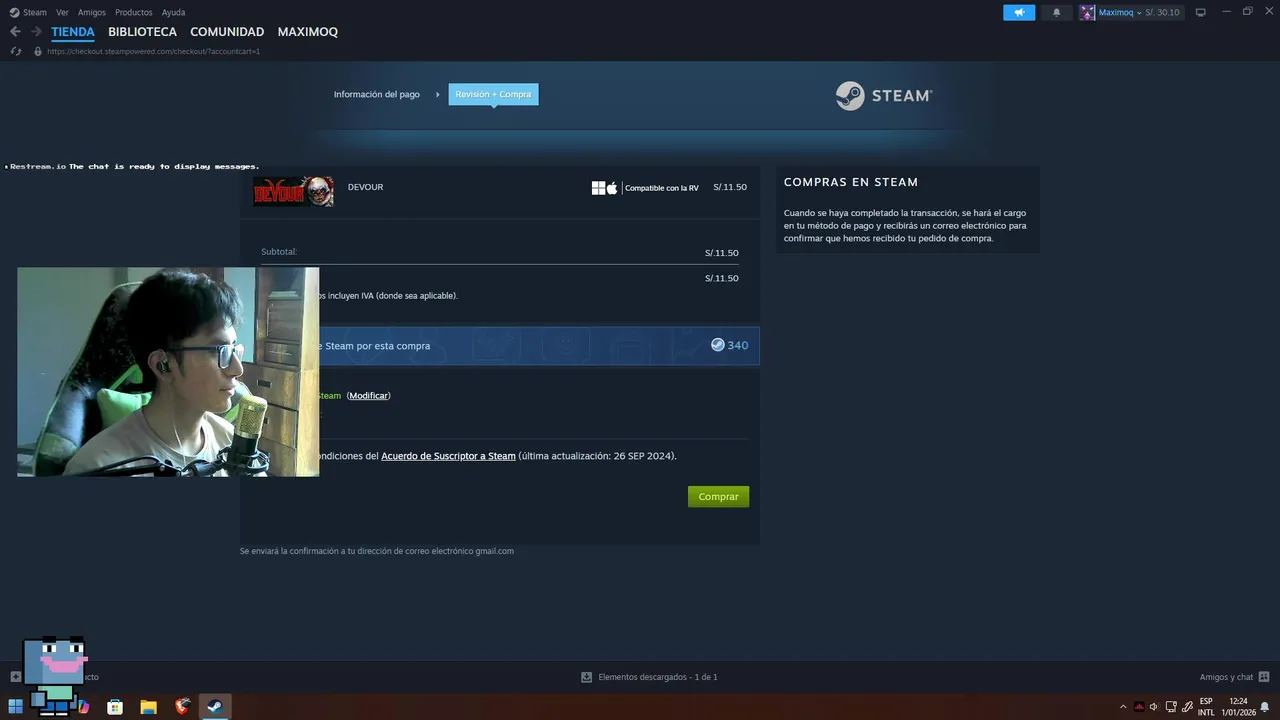Click the Windows platform icon

[x=598, y=188]
